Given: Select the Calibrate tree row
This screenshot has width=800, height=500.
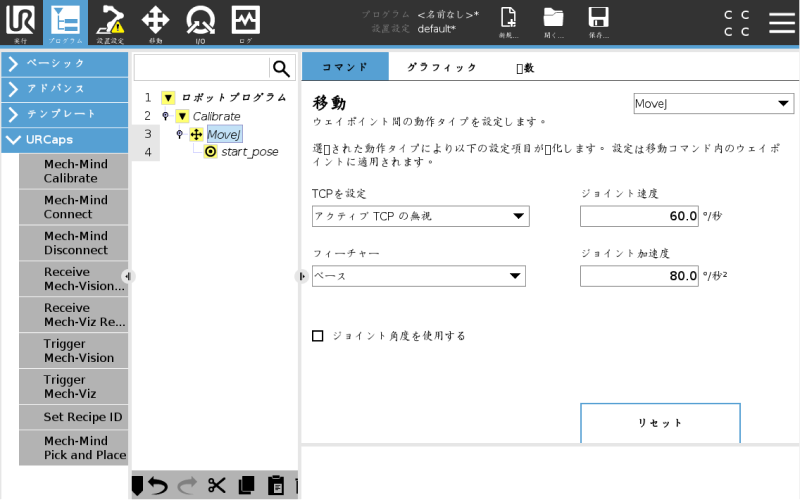Looking at the screenshot, I should click(x=216, y=116).
